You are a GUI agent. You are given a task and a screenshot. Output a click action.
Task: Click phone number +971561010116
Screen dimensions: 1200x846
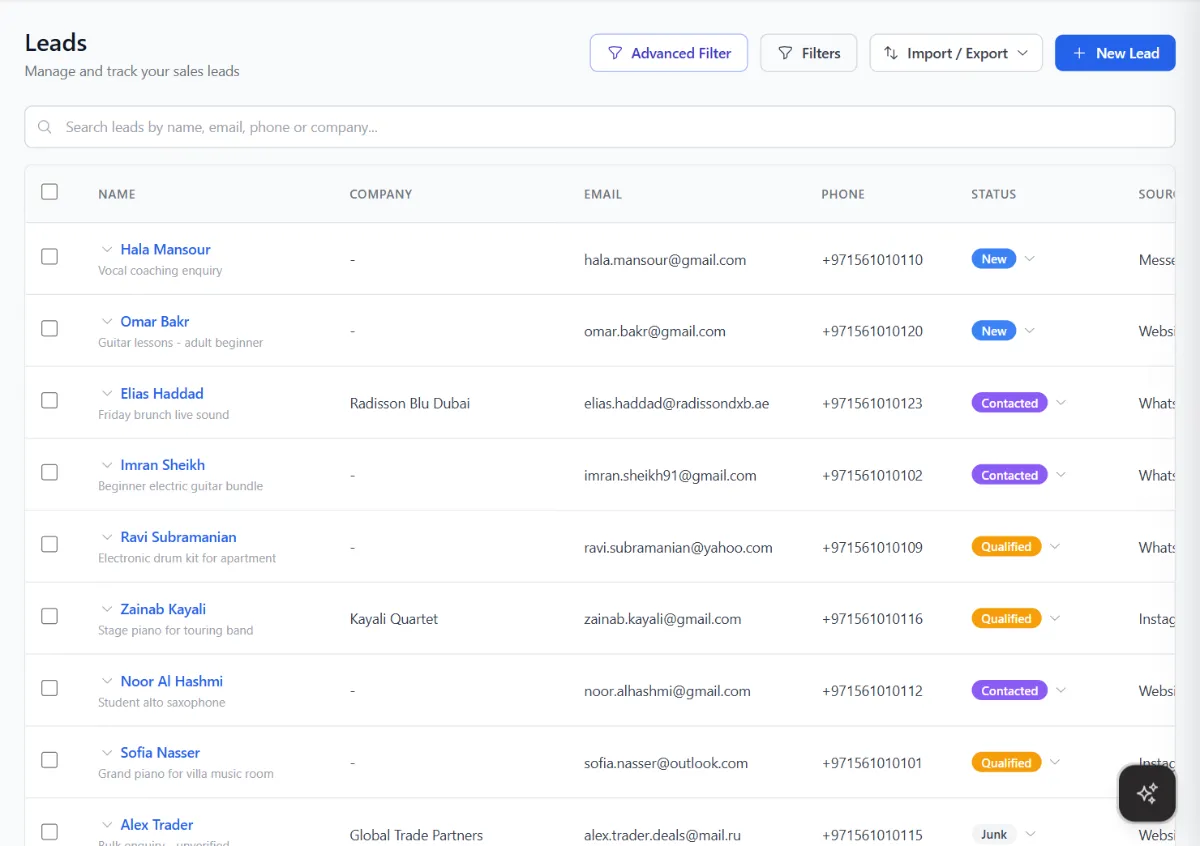[872, 619]
